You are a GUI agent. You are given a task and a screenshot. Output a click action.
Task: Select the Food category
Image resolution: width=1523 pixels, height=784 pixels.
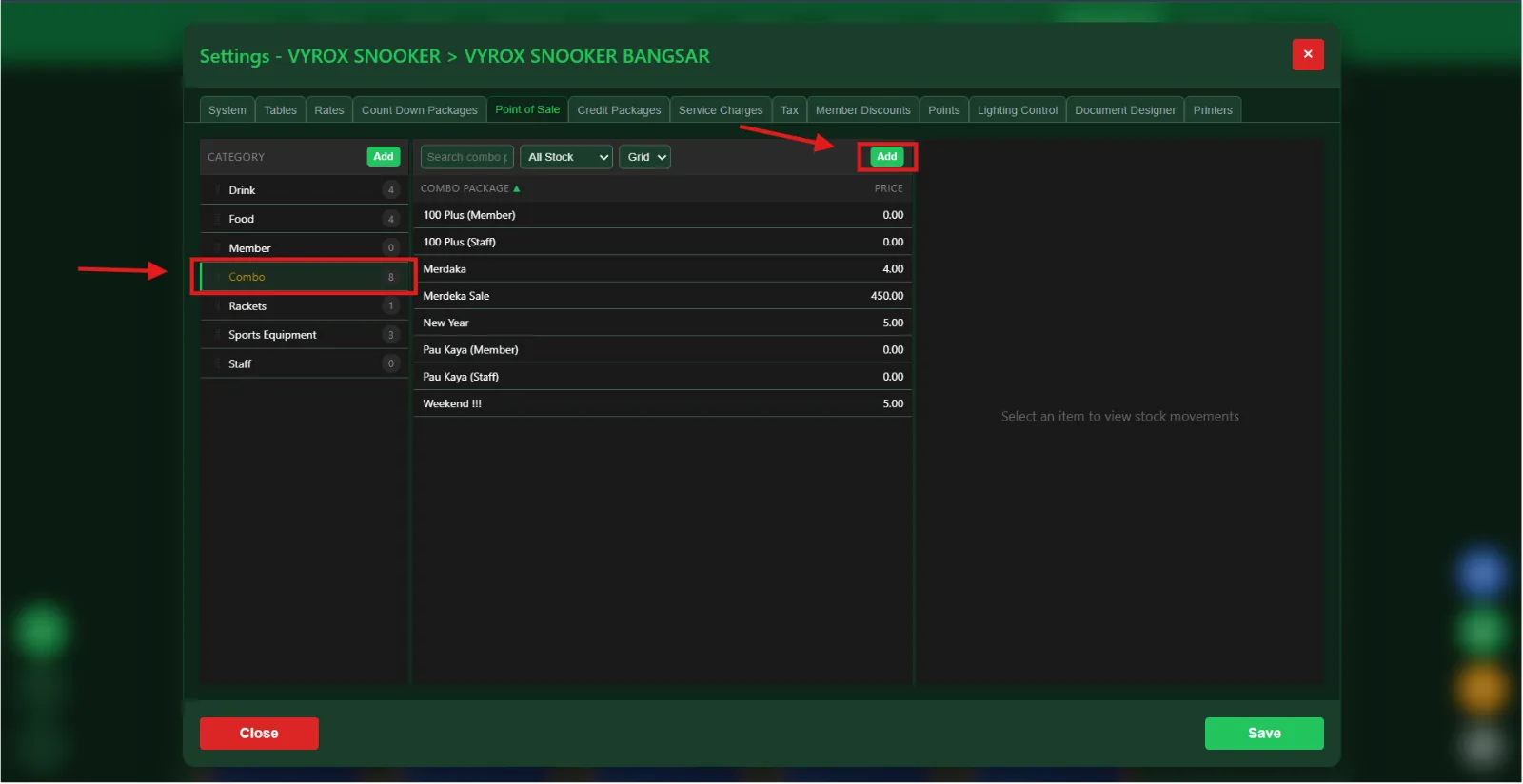tap(305, 219)
